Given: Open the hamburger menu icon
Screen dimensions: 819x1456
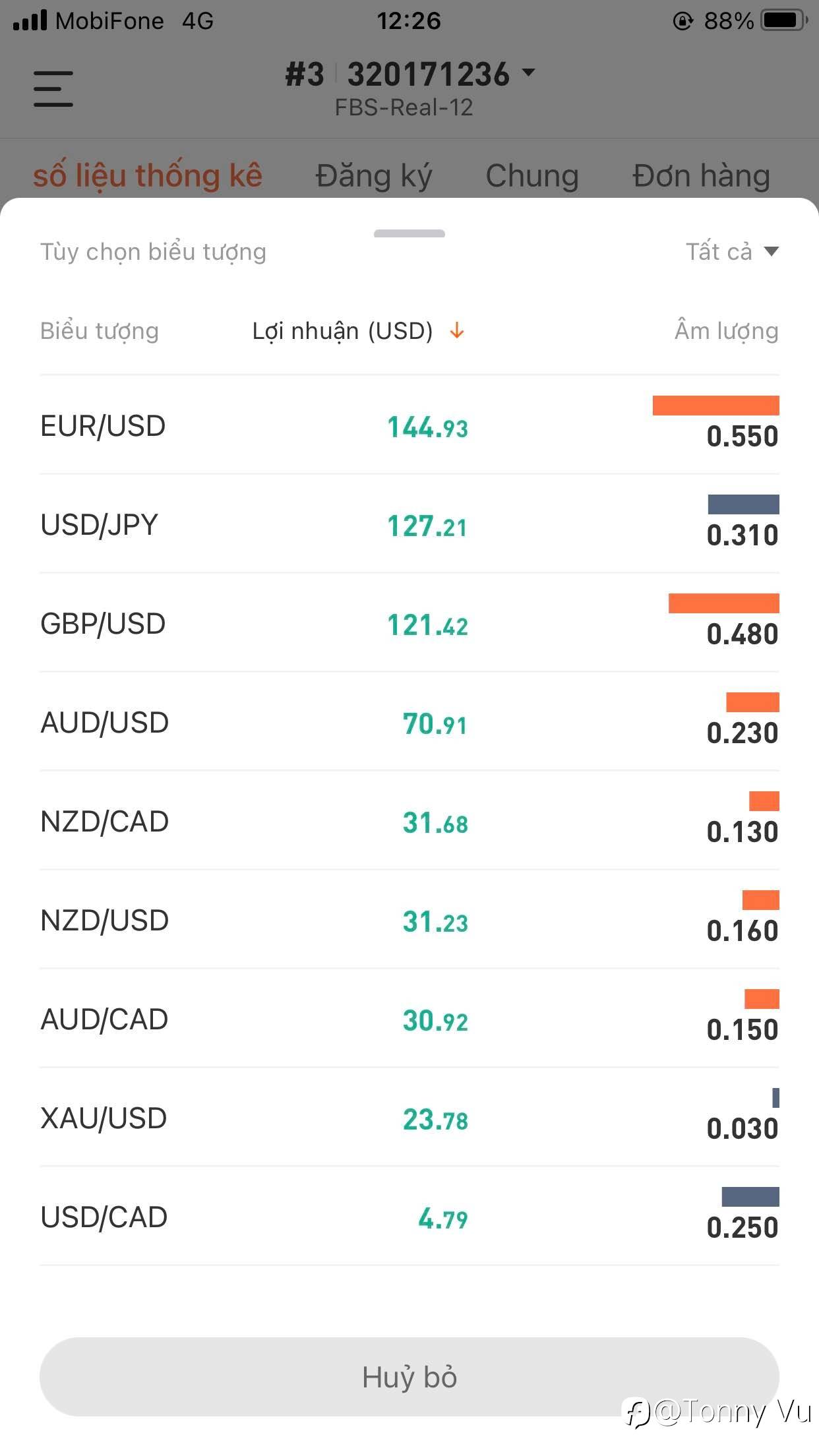Looking at the screenshot, I should click(x=53, y=89).
